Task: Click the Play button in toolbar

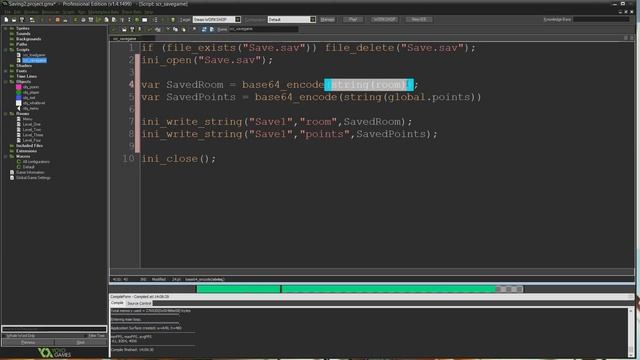Action: 353,20
